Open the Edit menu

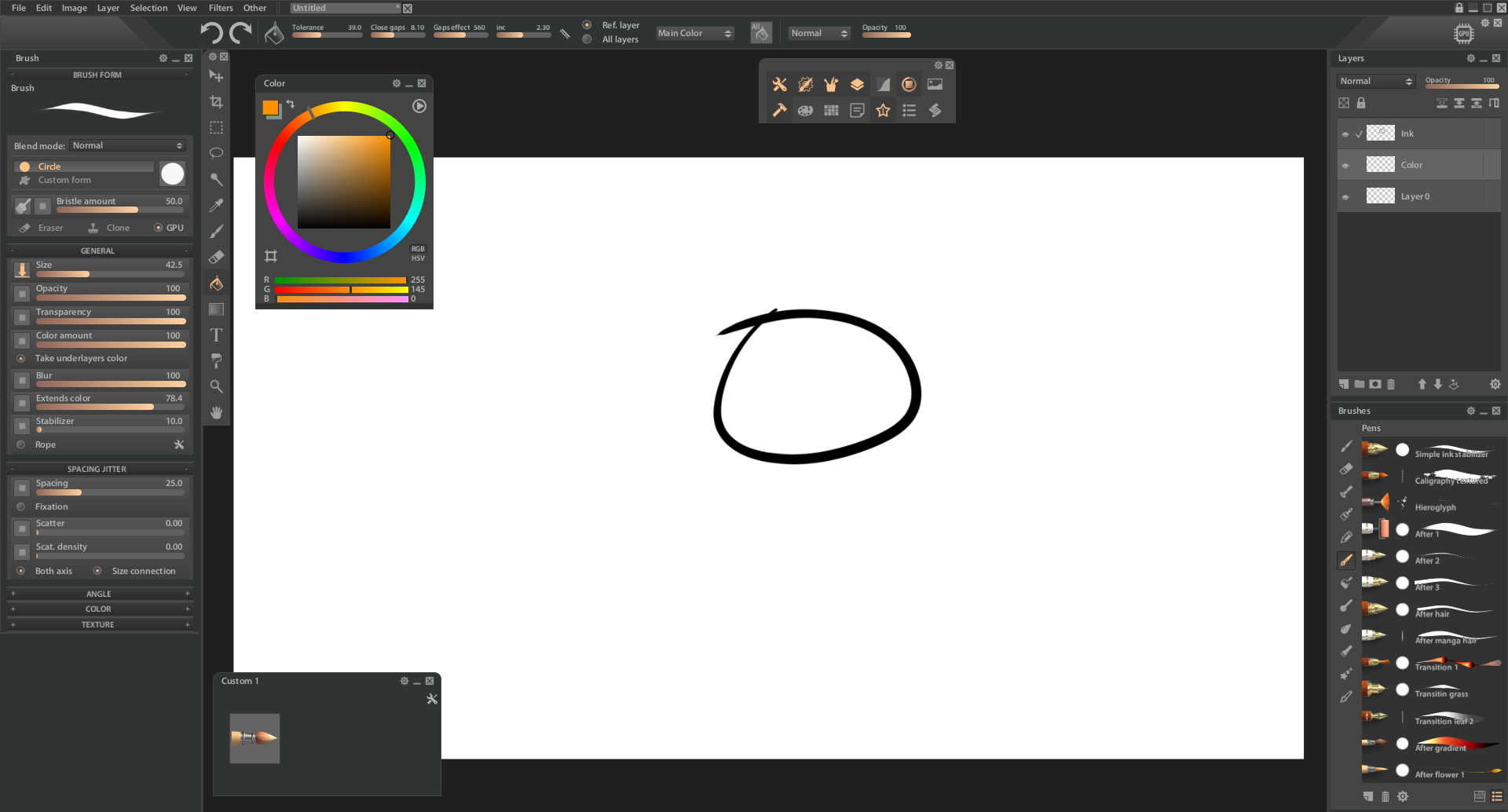[x=44, y=8]
